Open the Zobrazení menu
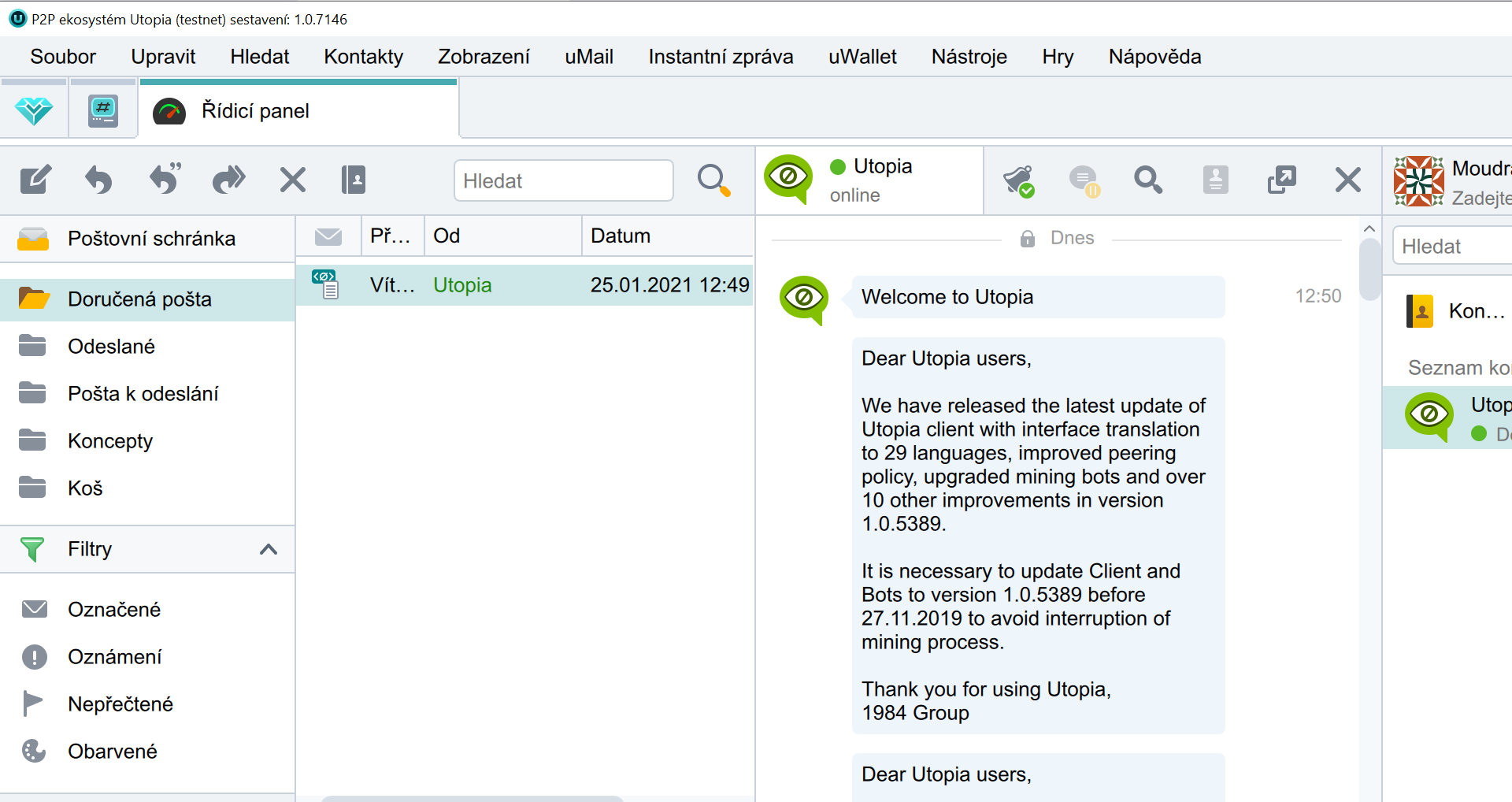This screenshot has width=1512, height=802. point(484,57)
